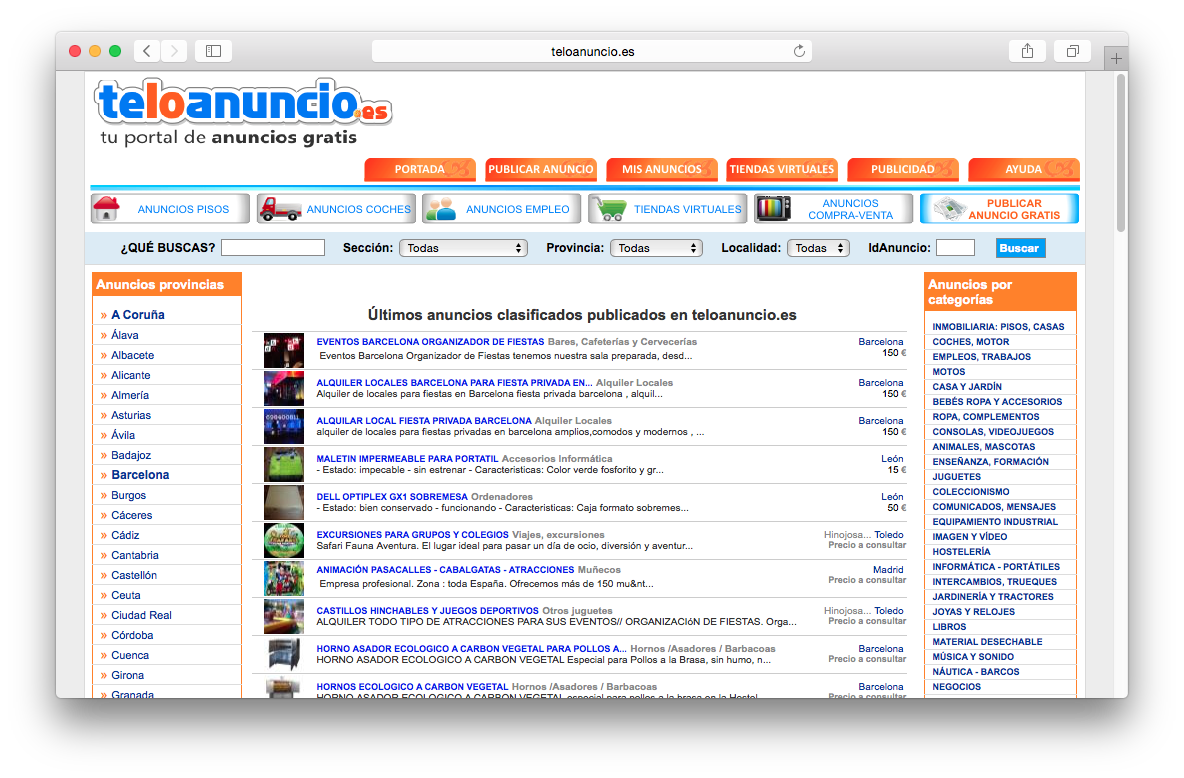1184x778 pixels.
Task: Click the Safari address bar
Action: point(592,51)
